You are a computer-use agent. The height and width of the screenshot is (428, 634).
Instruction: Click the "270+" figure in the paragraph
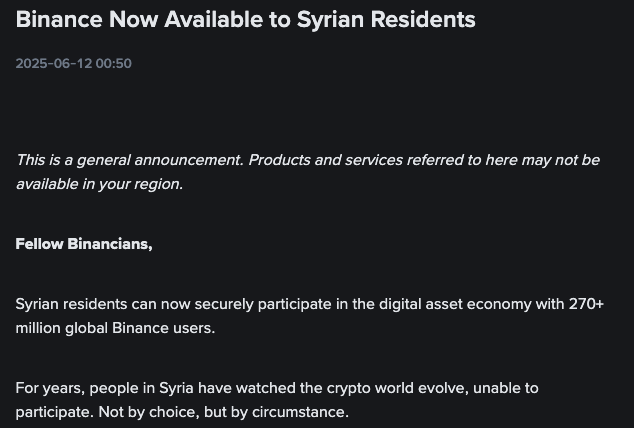coord(585,304)
